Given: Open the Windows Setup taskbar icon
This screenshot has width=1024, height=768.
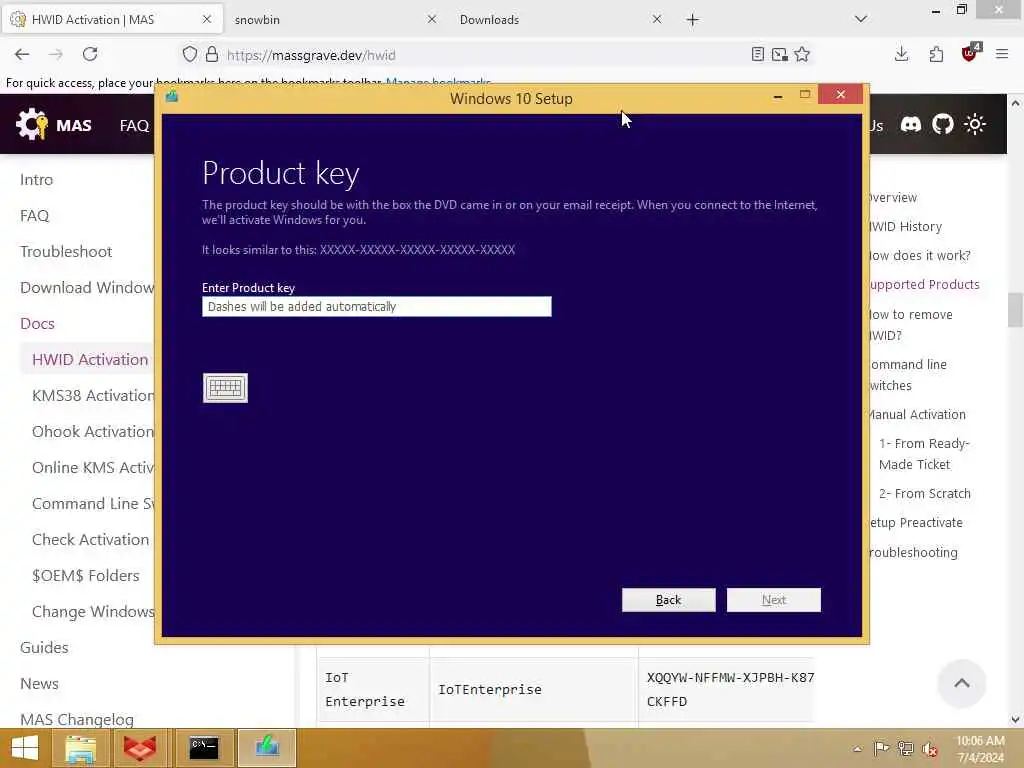Looking at the screenshot, I should point(266,748).
